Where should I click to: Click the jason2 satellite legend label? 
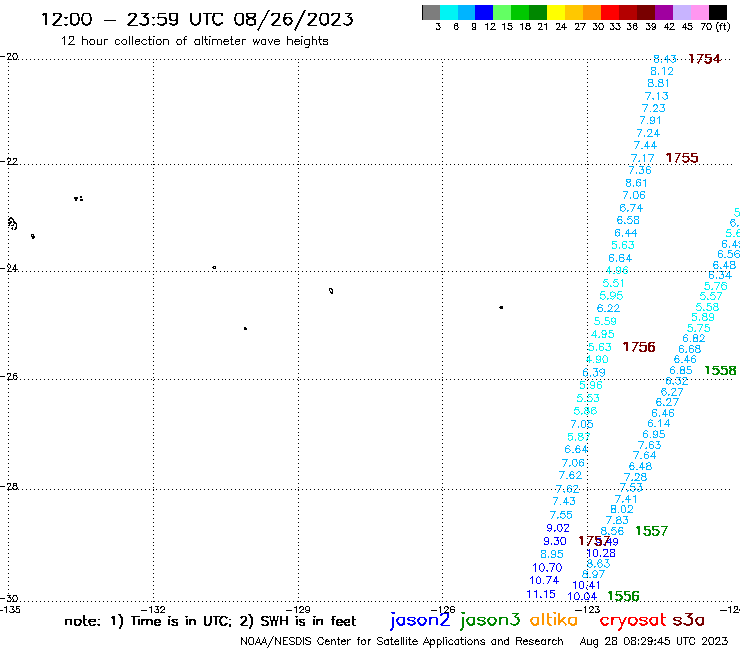pos(420,620)
